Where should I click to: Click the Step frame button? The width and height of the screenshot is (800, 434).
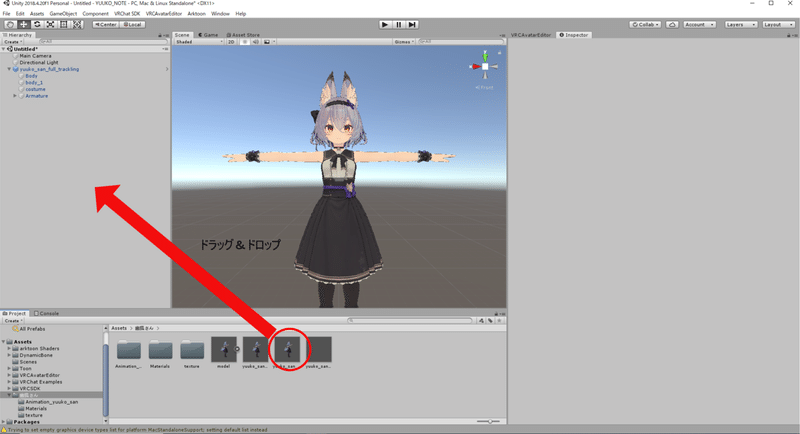pos(412,24)
